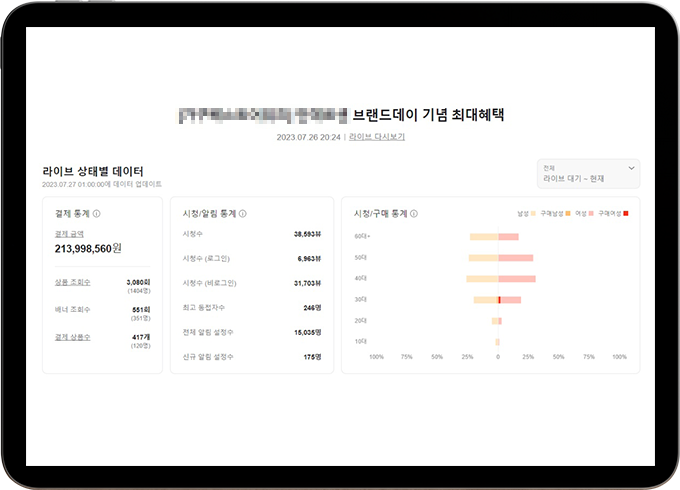The width and height of the screenshot is (680, 490).
Task: Open the 라이브 다시보기 link
Action: [x=377, y=137]
